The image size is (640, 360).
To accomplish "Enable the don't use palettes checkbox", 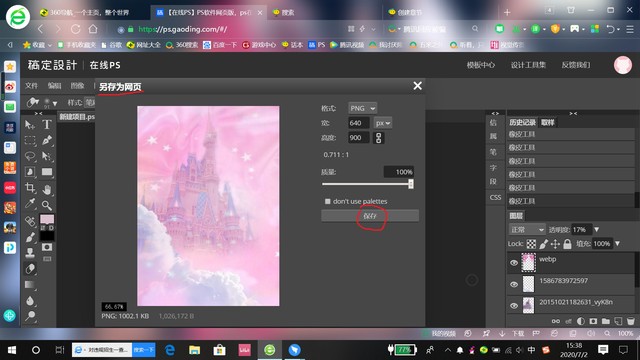I will coord(327,201).
